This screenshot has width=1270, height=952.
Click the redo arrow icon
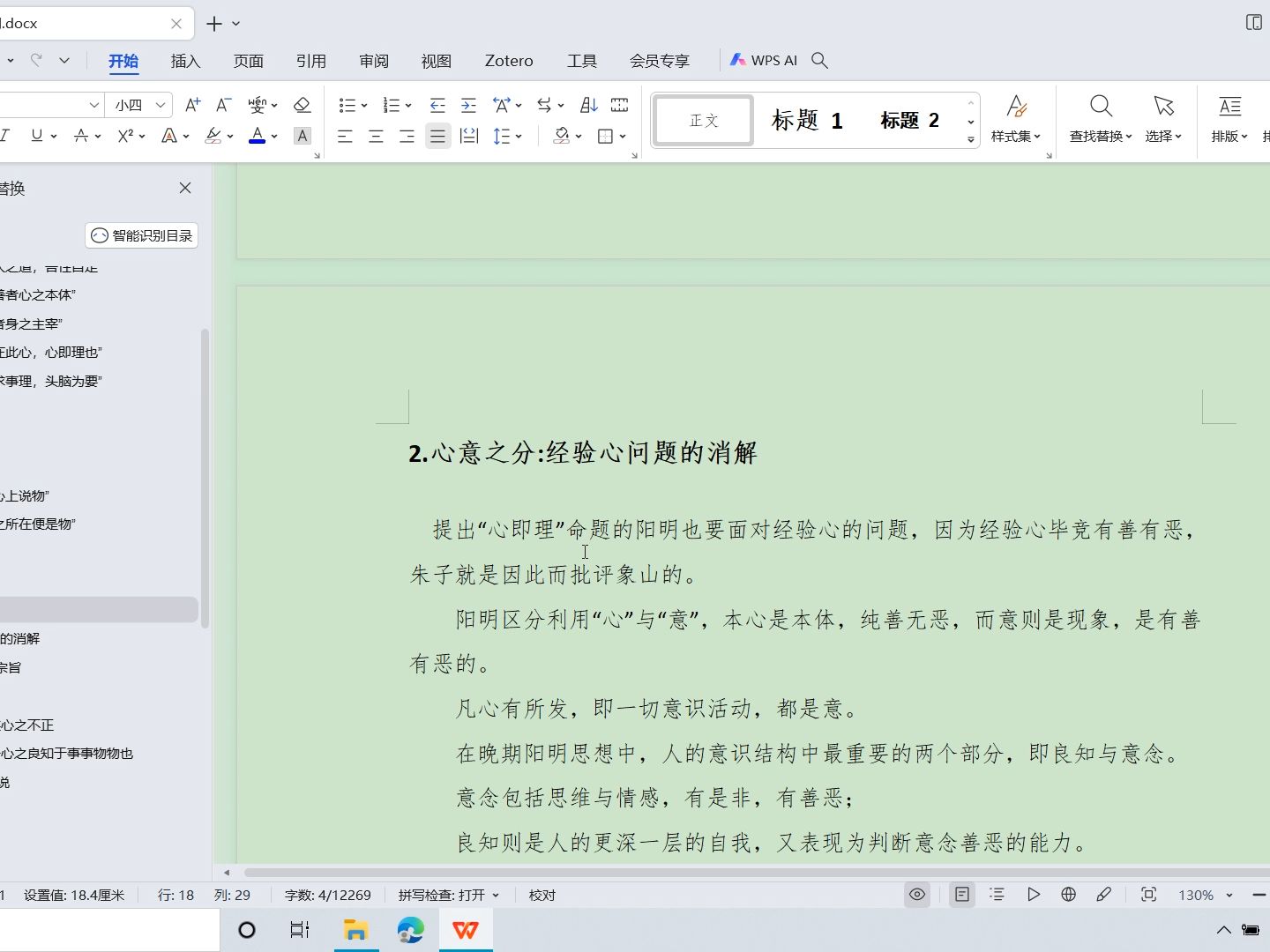(36, 60)
